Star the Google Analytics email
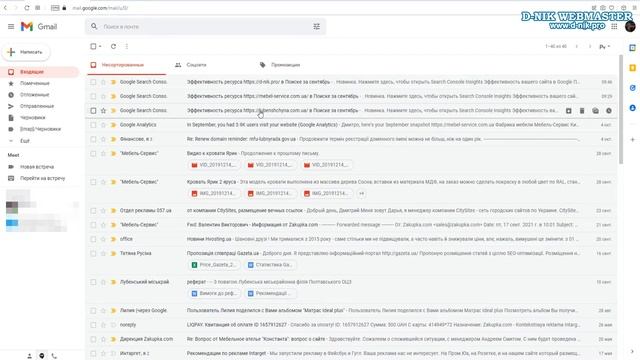Screen dimensions: 640x360 (103, 125)
